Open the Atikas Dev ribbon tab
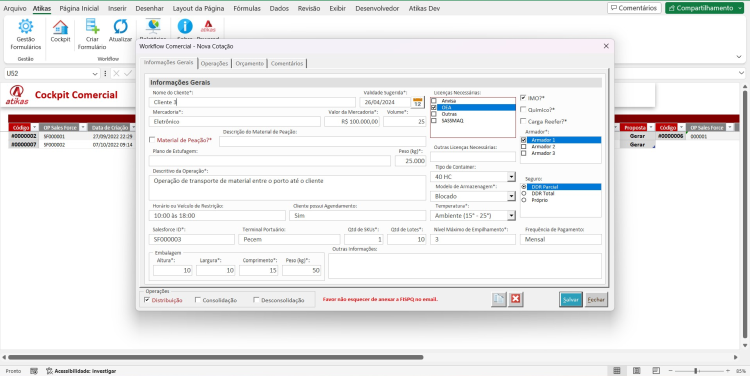 (x=424, y=8)
